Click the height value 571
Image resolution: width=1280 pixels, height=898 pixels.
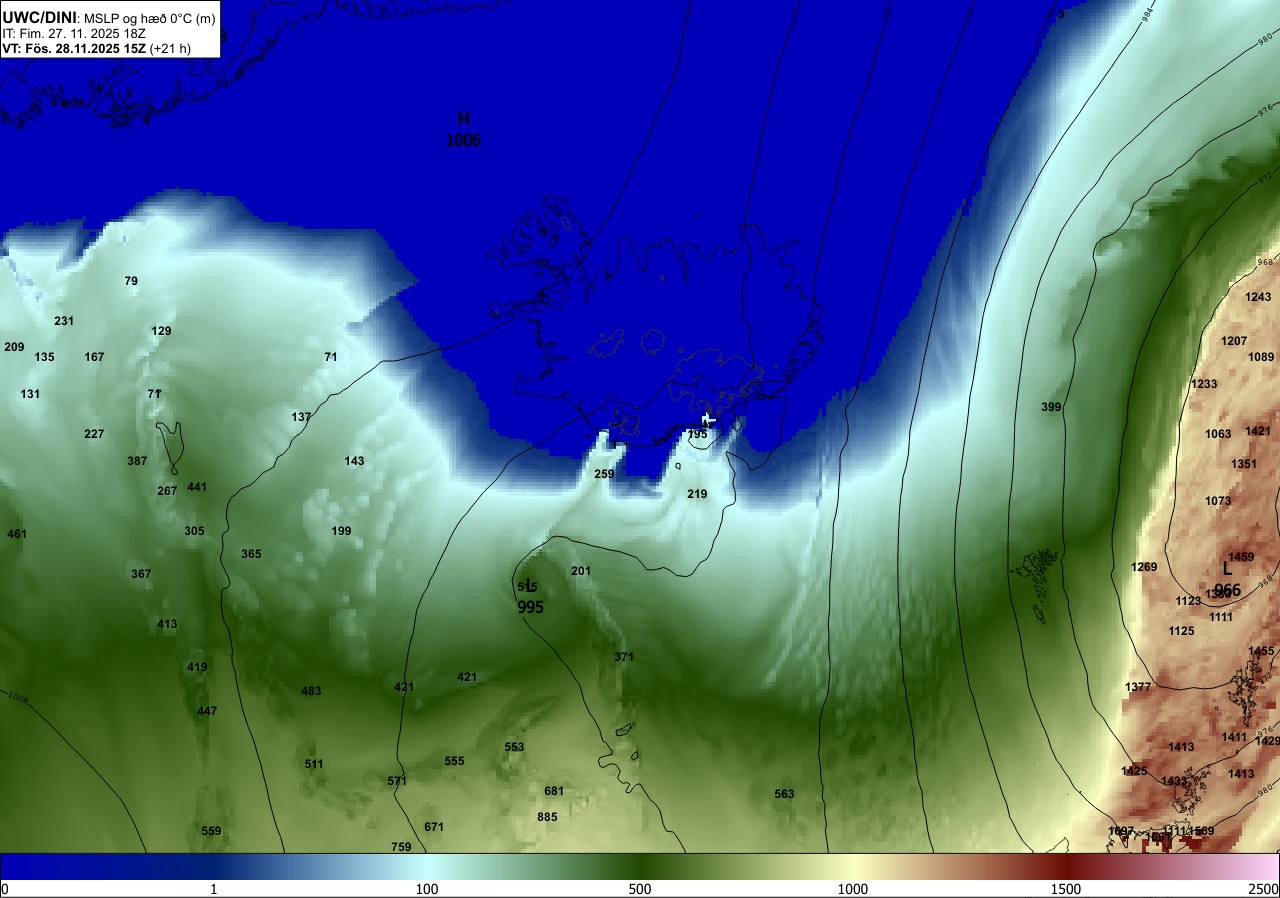coord(397,781)
